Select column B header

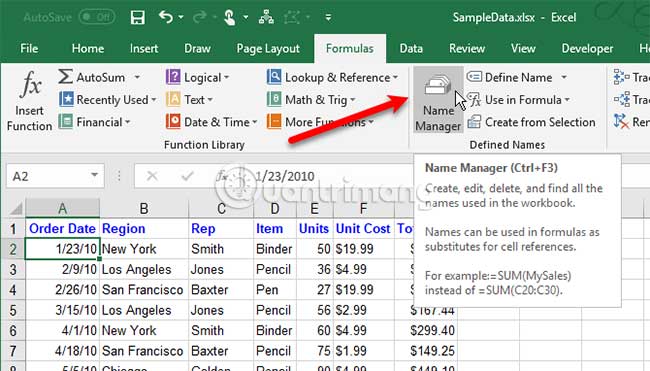click(x=144, y=208)
